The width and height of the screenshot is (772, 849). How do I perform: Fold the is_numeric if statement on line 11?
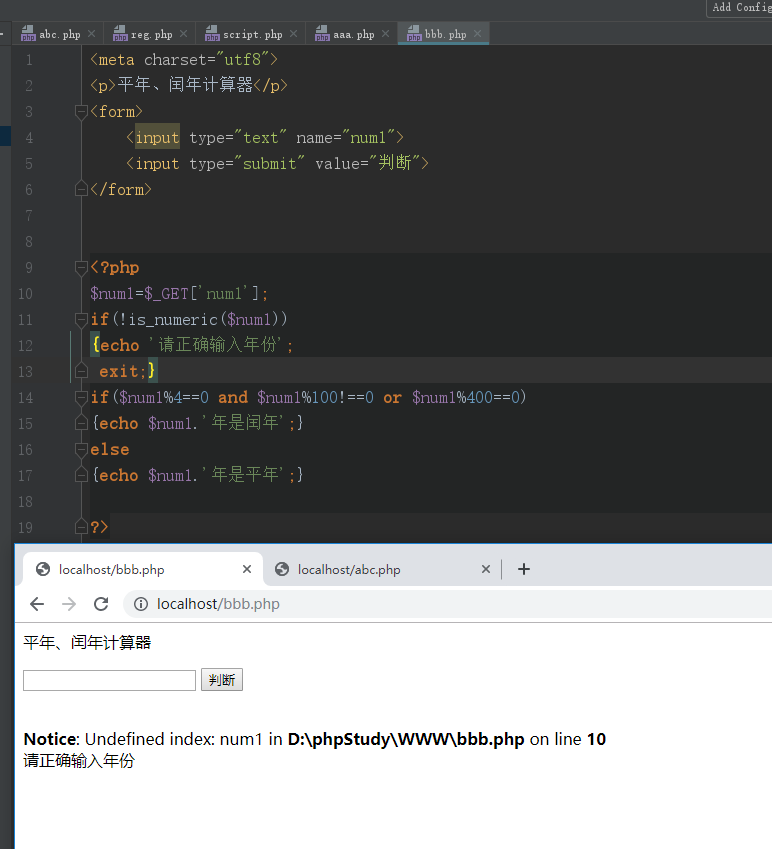81,320
